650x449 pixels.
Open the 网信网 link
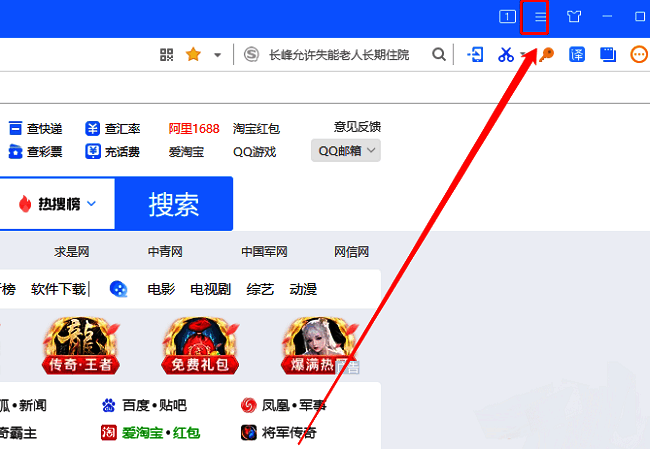(351, 252)
